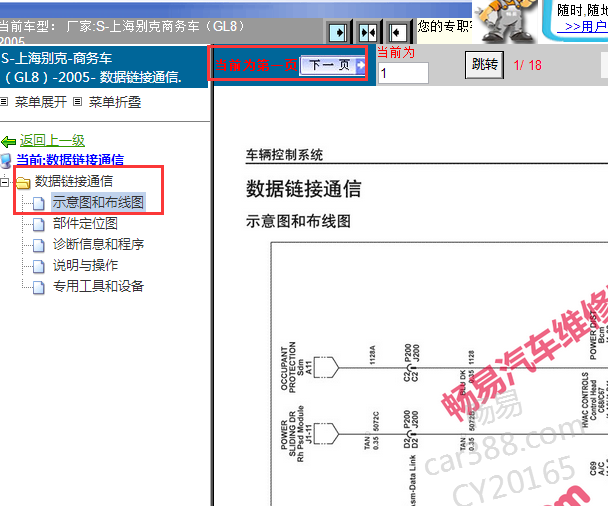
Task: Select 数据链接通信 folder label
Action: pyautogui.click(x=74, y=181)
